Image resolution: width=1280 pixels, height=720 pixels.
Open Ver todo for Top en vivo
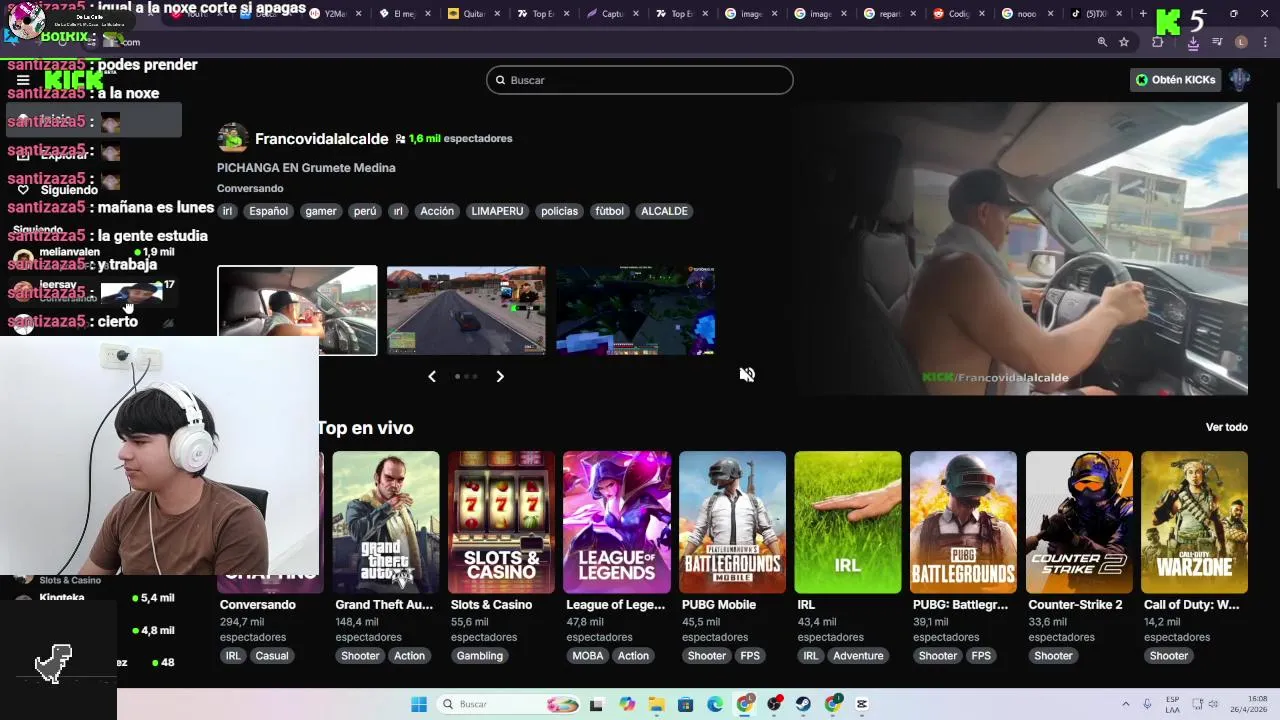tap(1226, 427)
